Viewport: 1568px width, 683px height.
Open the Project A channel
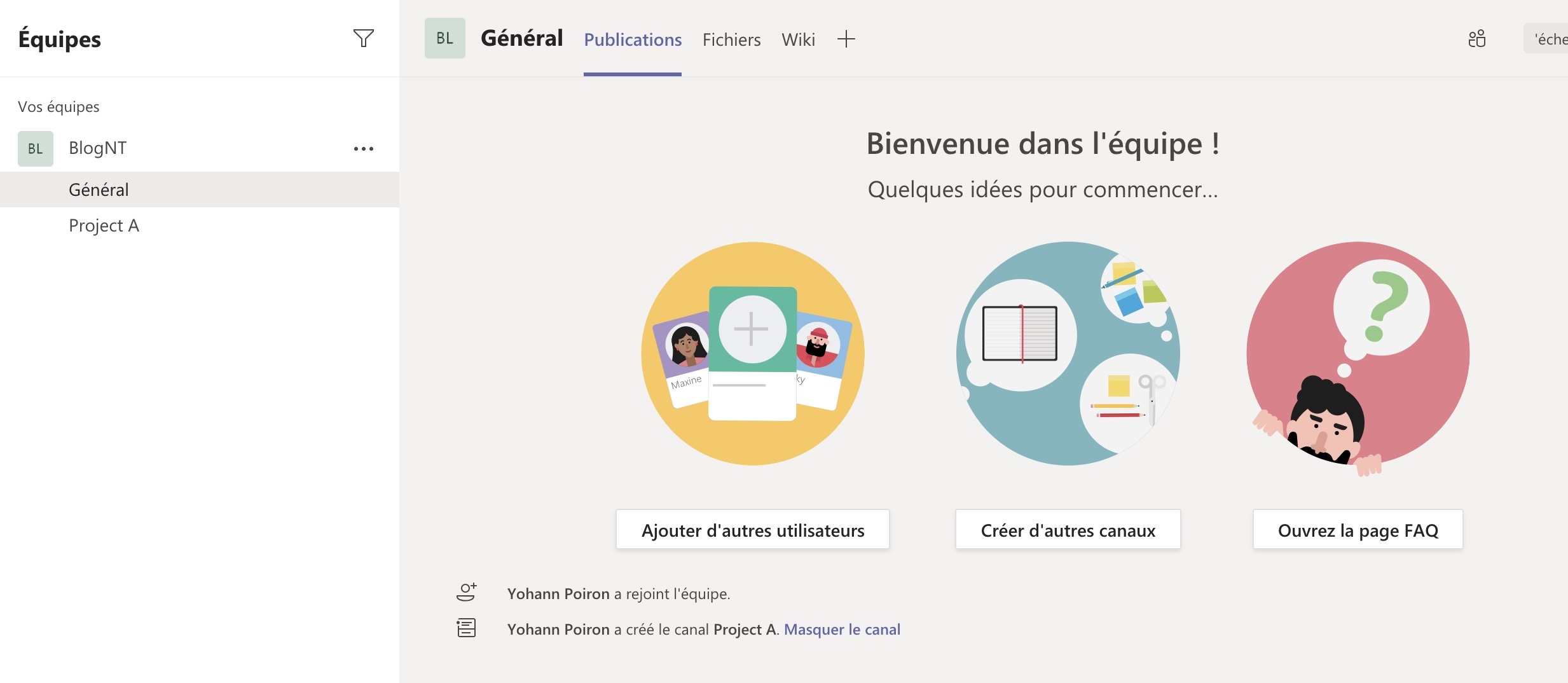[104, 225]
